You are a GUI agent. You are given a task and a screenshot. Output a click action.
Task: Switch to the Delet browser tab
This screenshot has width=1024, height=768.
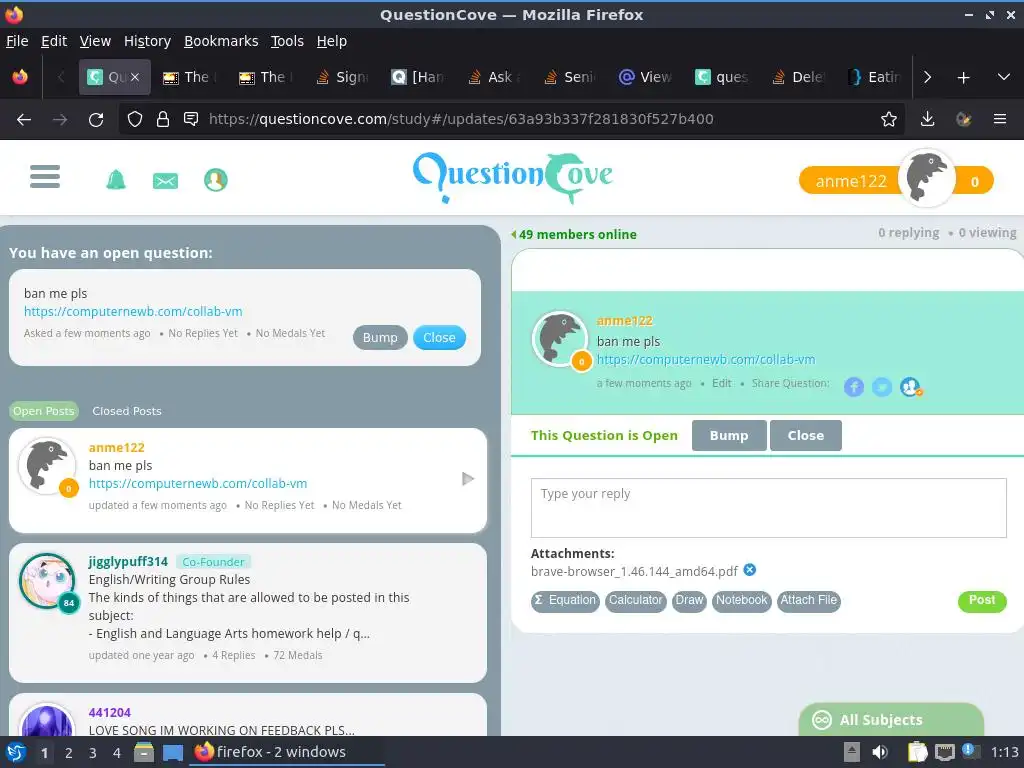pos(798,77)
